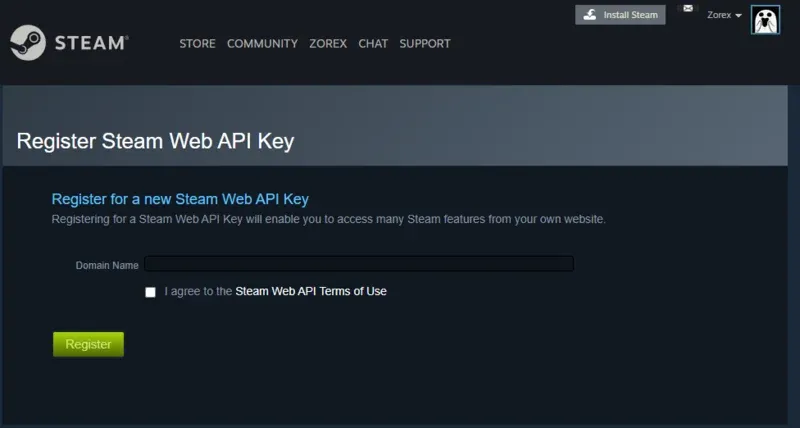800x428 pixels.
Task: Click the green Register button
Action: (x=88, y=344)
